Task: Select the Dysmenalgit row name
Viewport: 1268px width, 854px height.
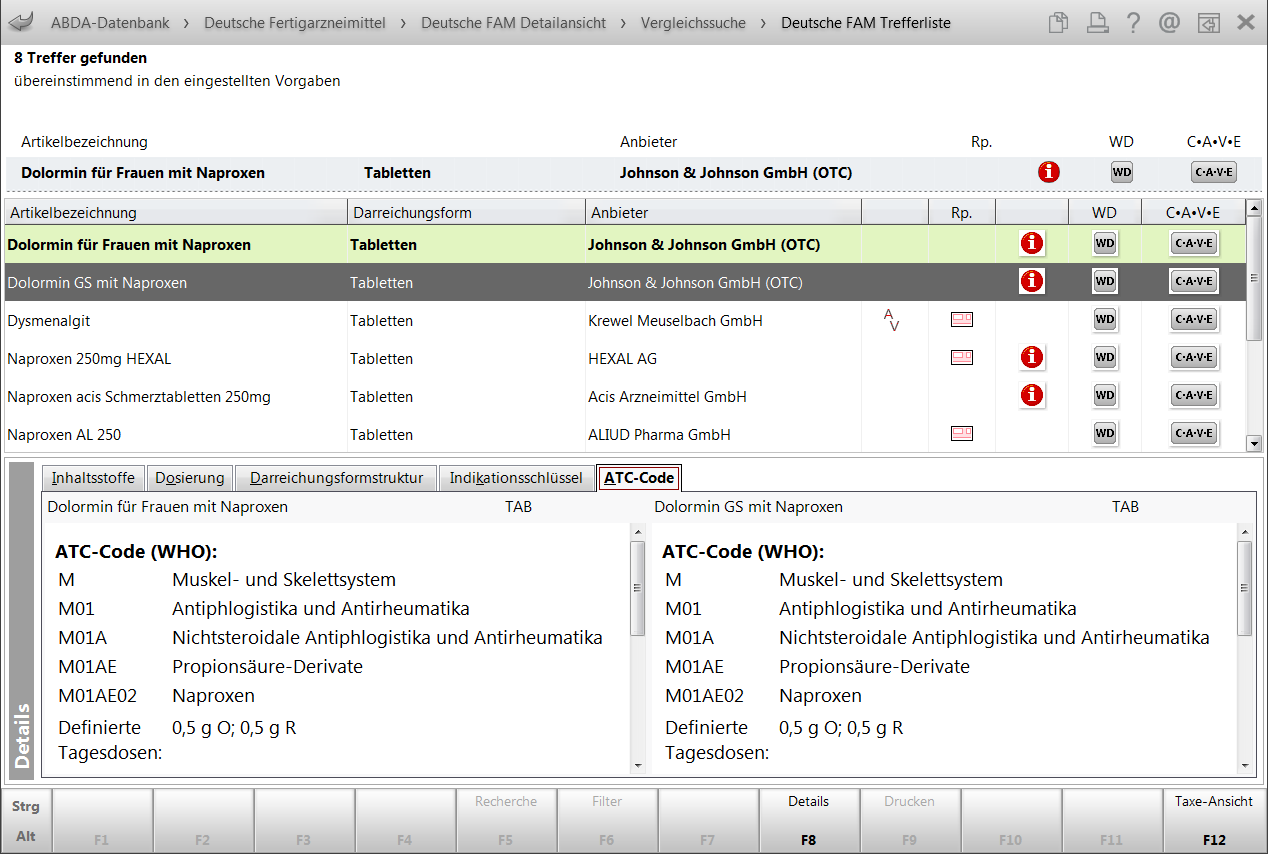Action: (x=48, y=320)
